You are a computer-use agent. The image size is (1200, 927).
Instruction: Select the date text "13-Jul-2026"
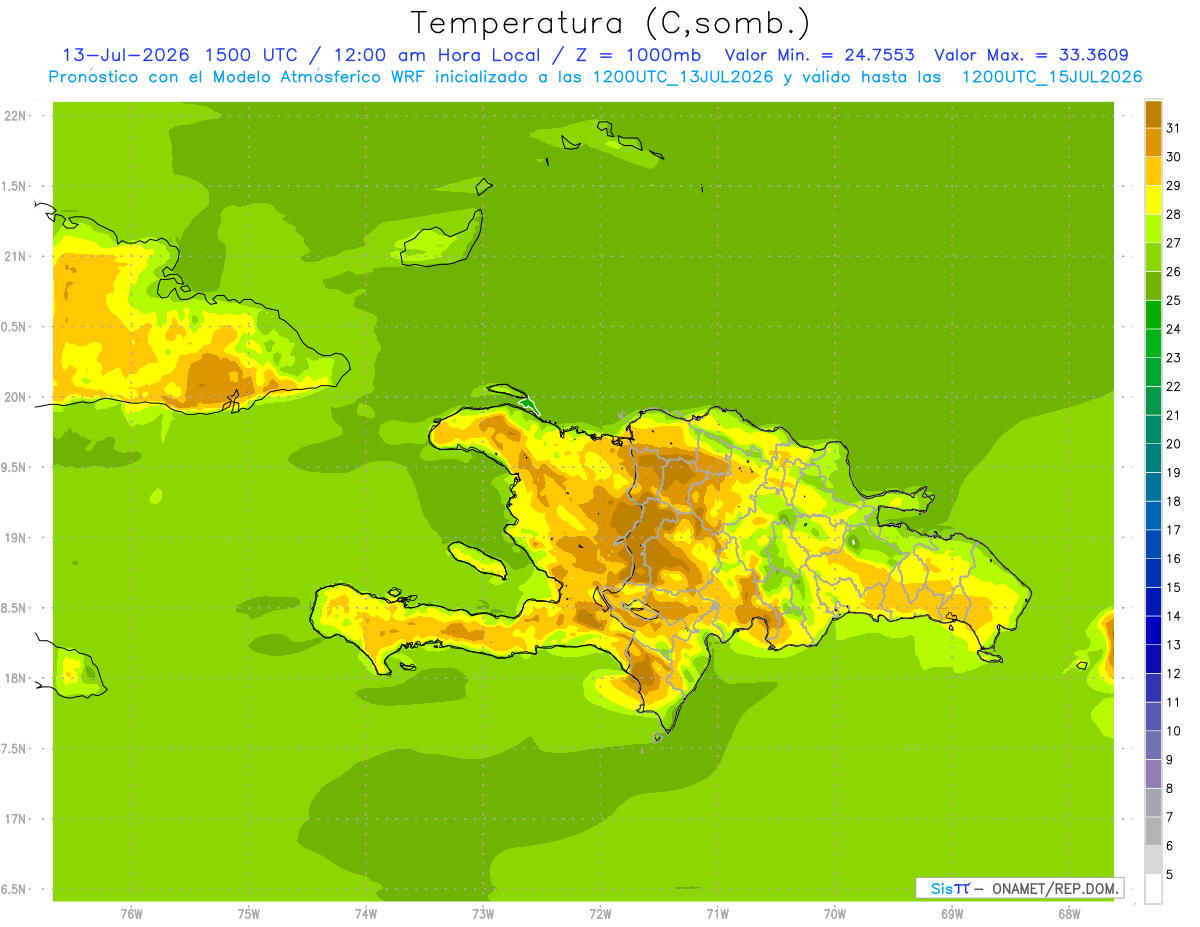(127, 55)
